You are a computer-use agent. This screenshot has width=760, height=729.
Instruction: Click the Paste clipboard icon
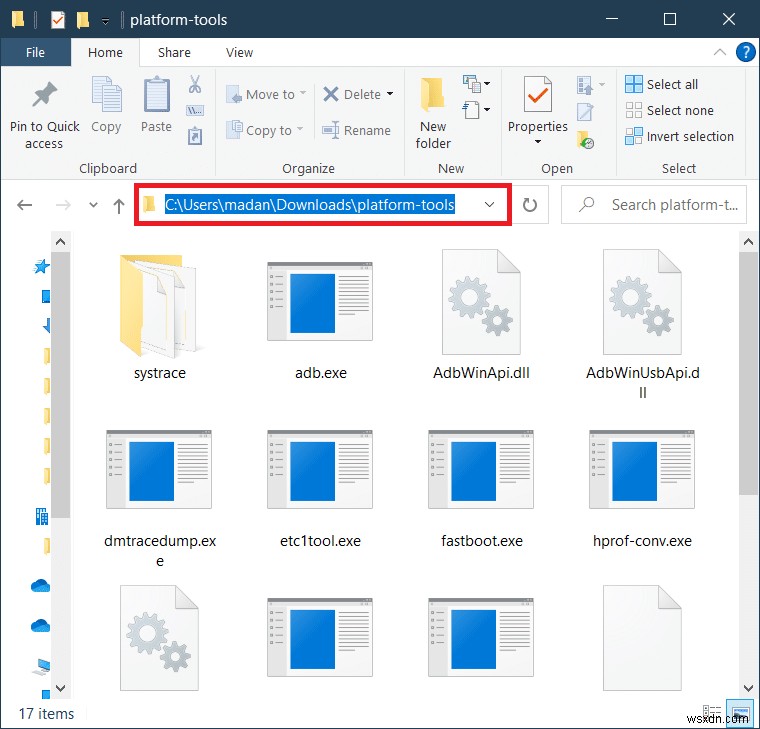(x=157, y=94)
